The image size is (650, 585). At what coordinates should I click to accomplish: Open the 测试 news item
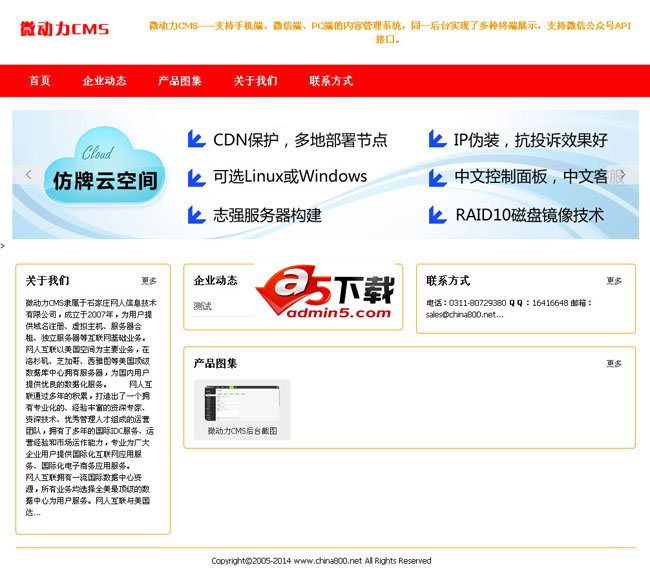tap(202, 306)
